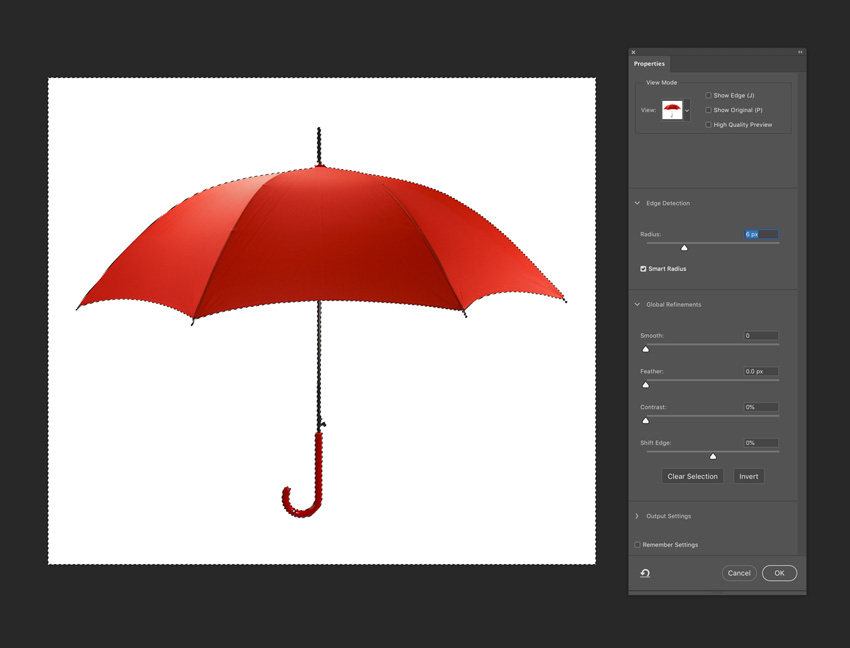Select the Properties tab
The height and width of the screenshot is (648, 850).
(649, 64)
